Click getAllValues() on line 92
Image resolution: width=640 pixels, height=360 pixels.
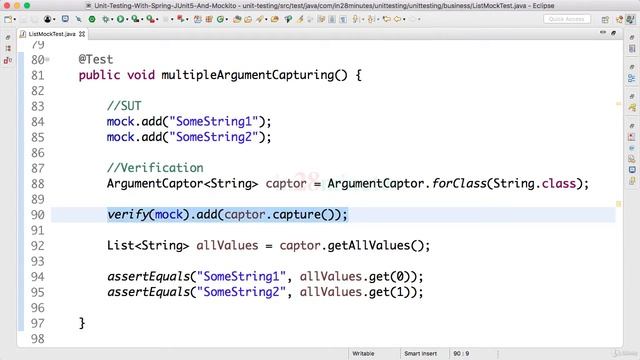376,246
